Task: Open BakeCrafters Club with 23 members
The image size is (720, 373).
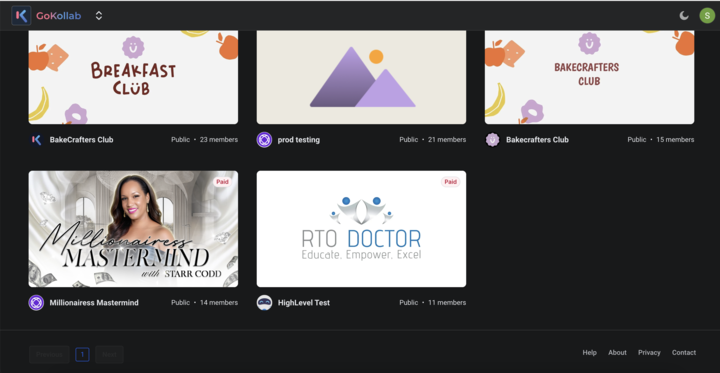Action: click(81, 140)
